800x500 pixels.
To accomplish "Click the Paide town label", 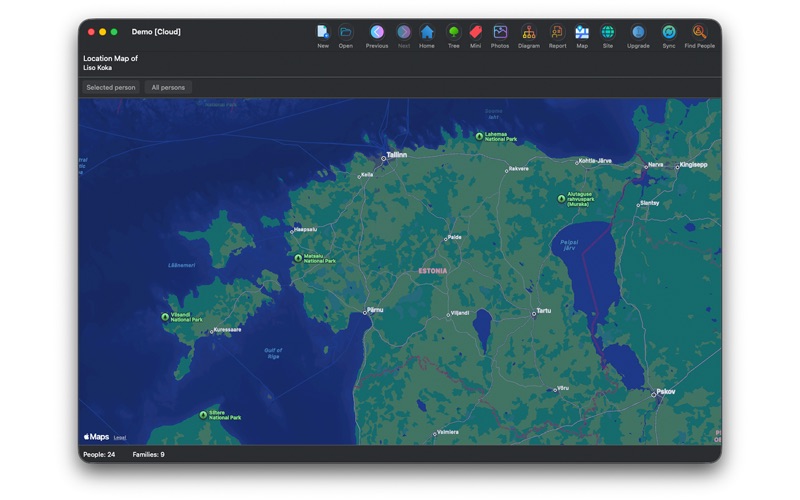I will [455, 237].
